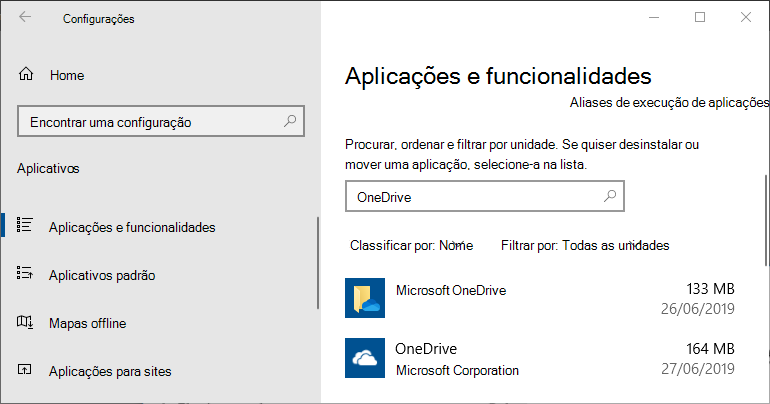Go back using the back arrow
Screen dimensions: 770x404
pyautogui.click(x=25, y=17)
